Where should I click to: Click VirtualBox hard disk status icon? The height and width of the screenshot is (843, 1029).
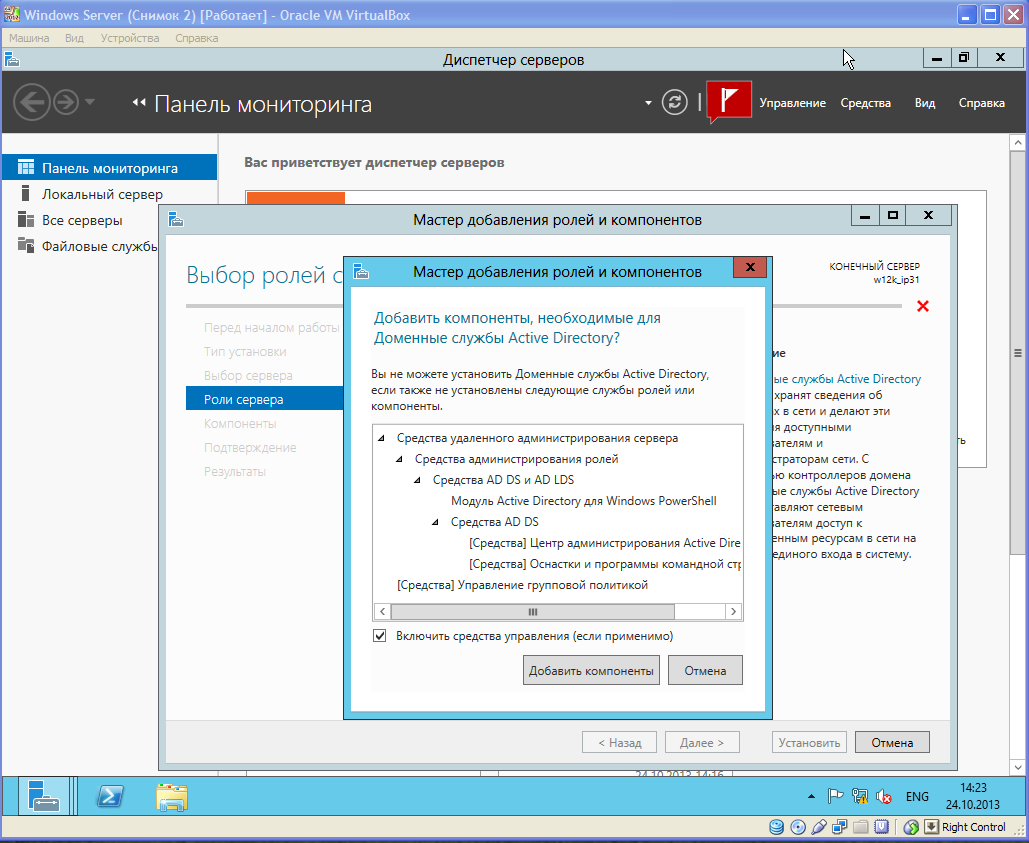click(776, 827)
